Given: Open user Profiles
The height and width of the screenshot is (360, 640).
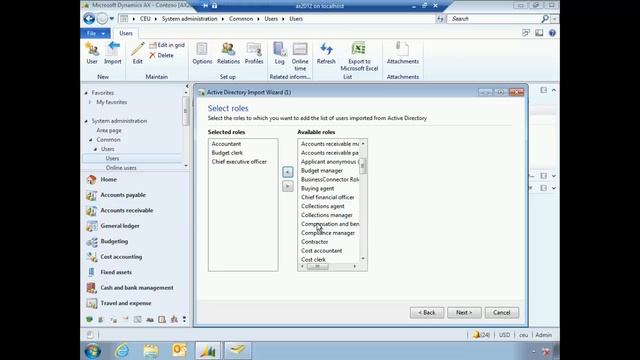Looking at the screenshot, I should pyautogui.click(x=254, y=53).
